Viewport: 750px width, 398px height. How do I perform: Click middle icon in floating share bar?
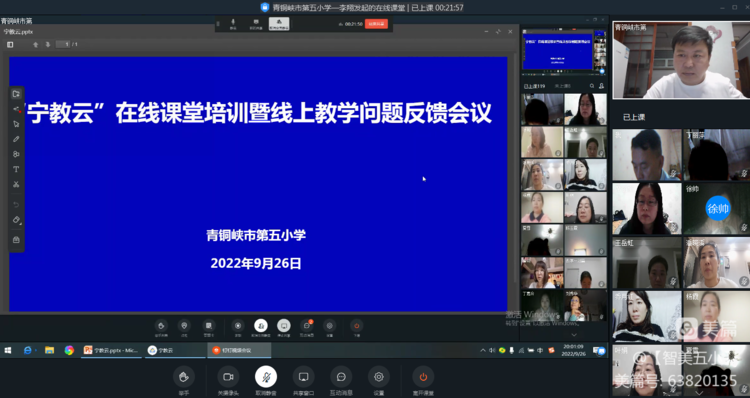pyautogui.click(x=256, y=24)
